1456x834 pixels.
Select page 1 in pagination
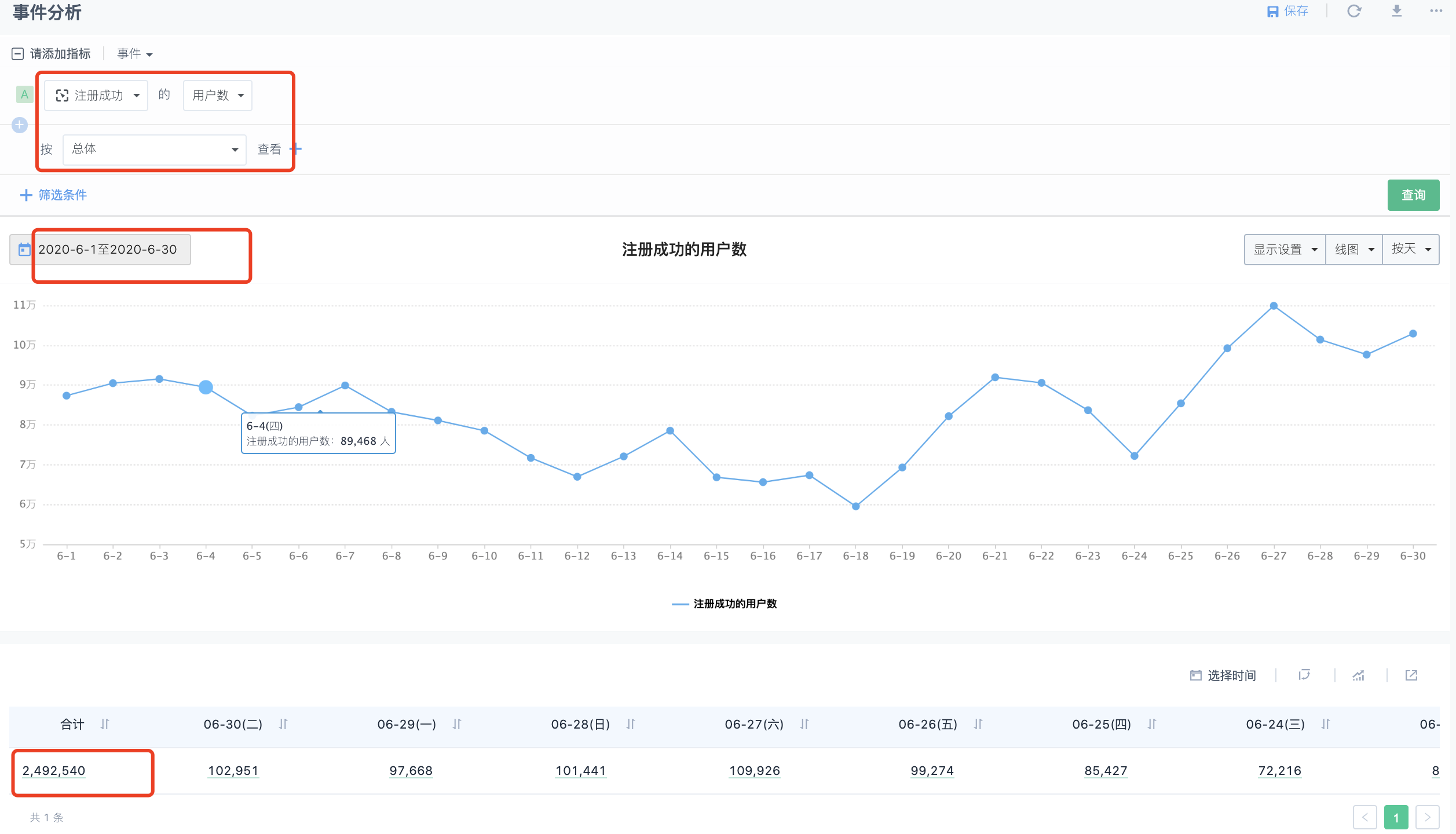[x=1396, y=818]
